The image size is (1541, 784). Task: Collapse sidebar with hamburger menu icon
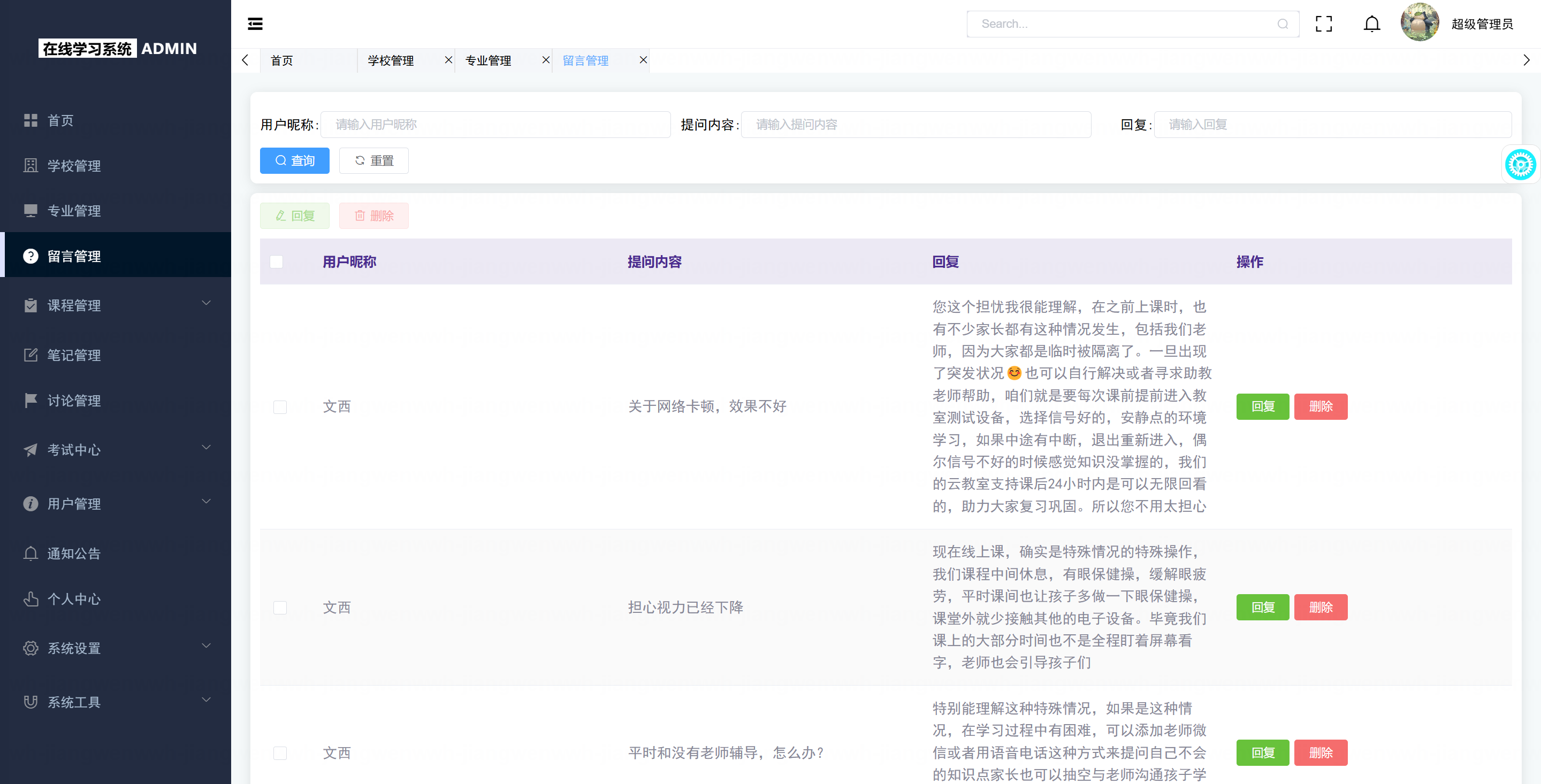click(255, 24)
